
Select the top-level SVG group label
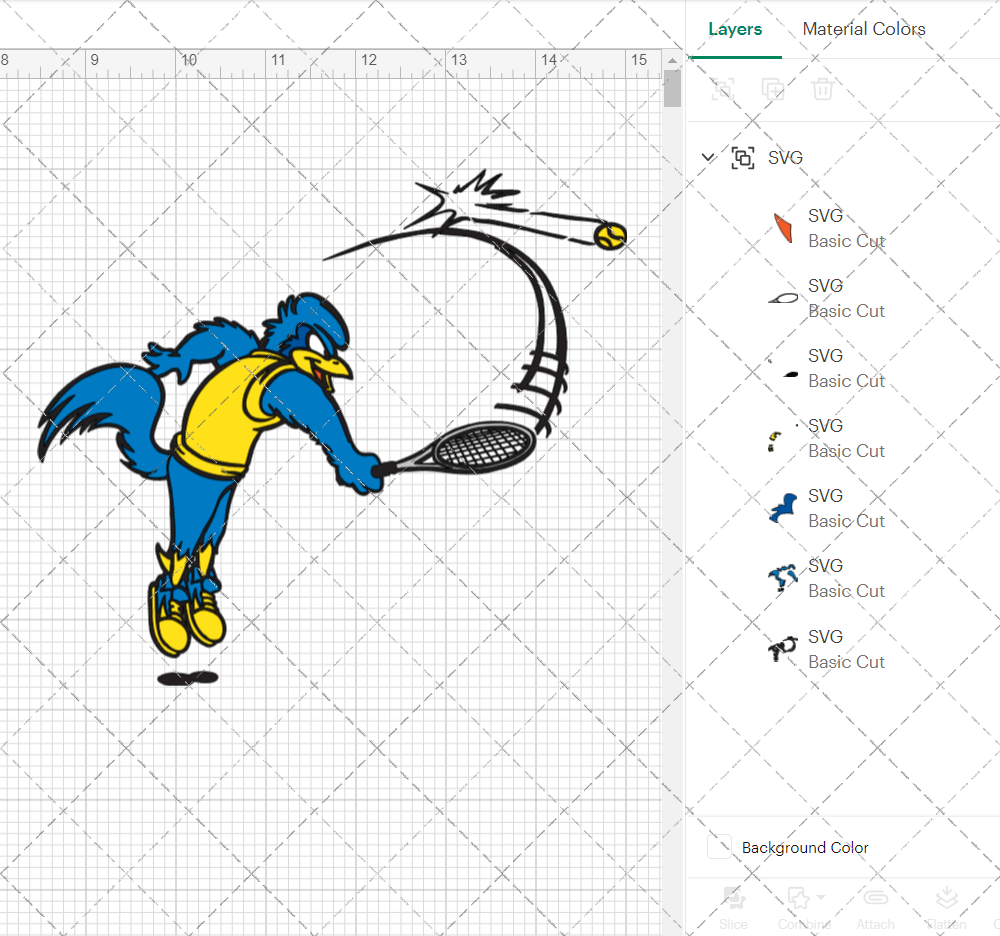[785, 157]
